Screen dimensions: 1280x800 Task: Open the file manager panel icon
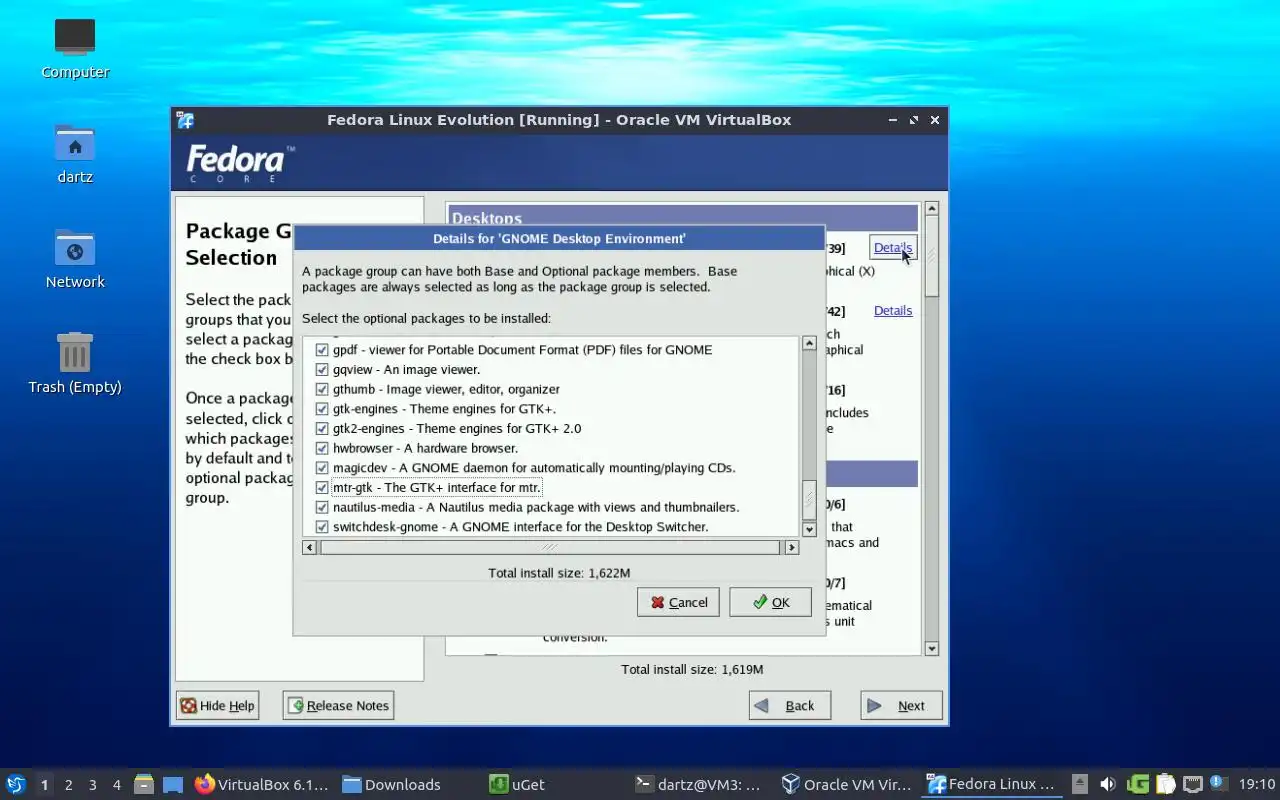click(143, 784)
